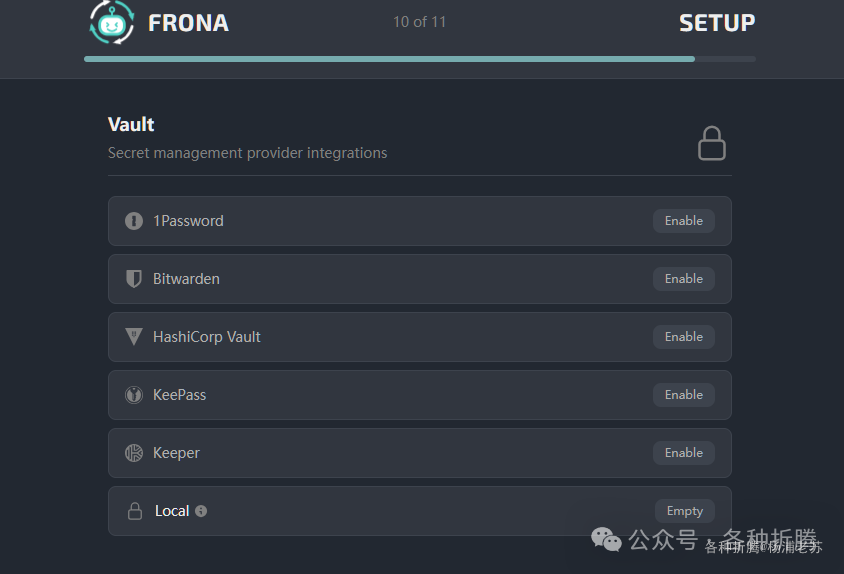Click the Frona robot logo icon

coord(111,22)
